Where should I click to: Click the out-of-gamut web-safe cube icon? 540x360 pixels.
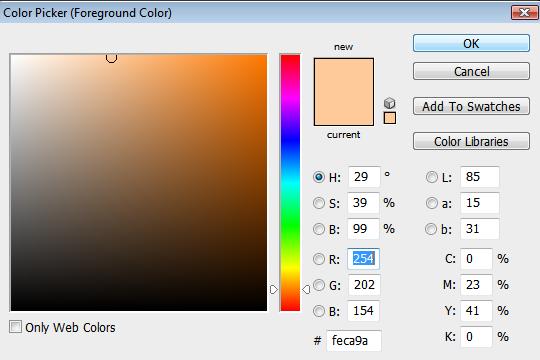(x=390, y=103)
